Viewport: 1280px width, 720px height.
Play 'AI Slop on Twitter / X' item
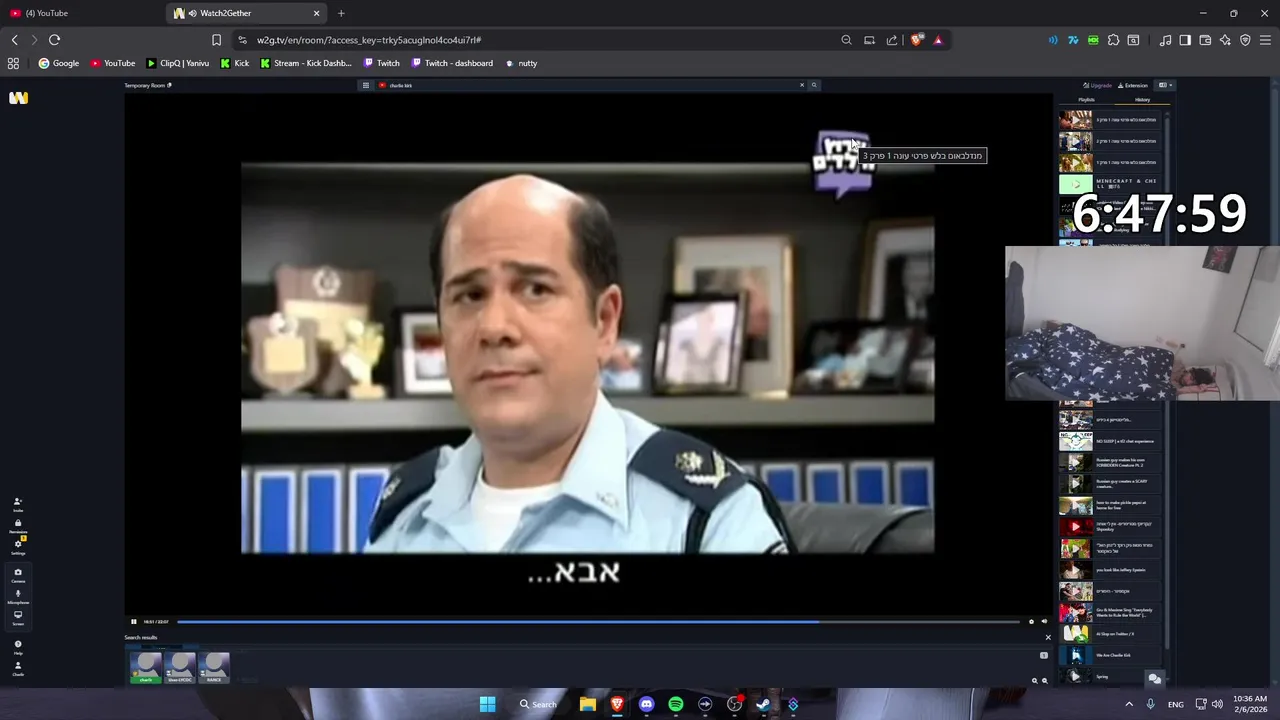click(x=1109, y=634)
